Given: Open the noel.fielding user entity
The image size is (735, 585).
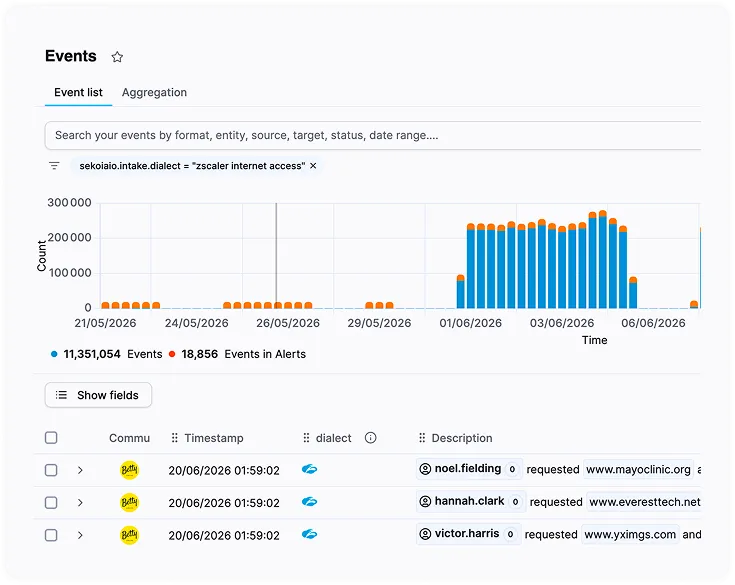Looking at the screenshot, I should [x=468, y=469].
